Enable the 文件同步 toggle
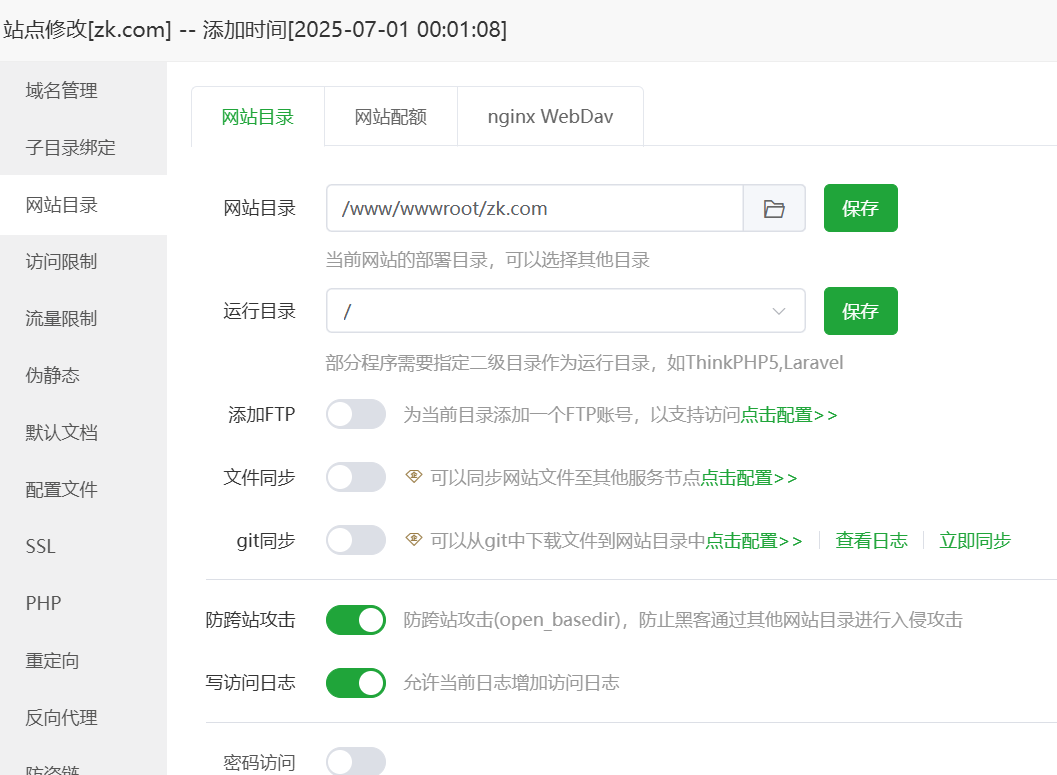This screenshot has height=775, width=1057. coord(355,477)
